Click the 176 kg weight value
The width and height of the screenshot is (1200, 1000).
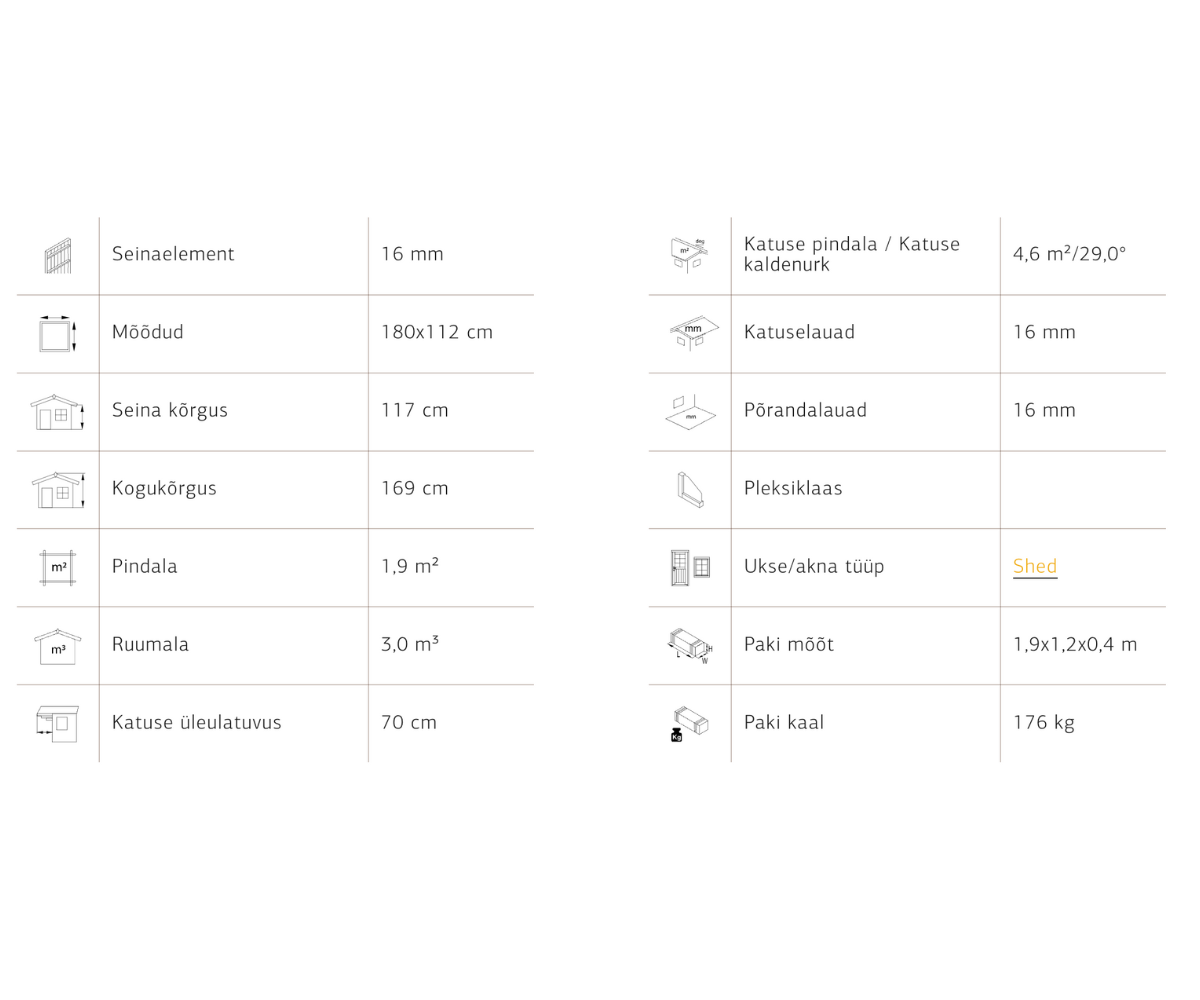click(1043, 722)
